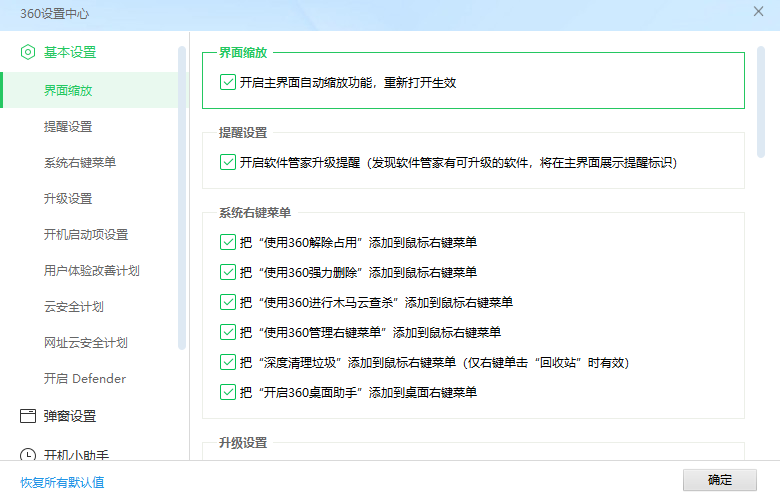Click the sidebar vertical scrollbar
Image resolution: width=780 pixels, height=500 pixels.
tap(182, 198)
